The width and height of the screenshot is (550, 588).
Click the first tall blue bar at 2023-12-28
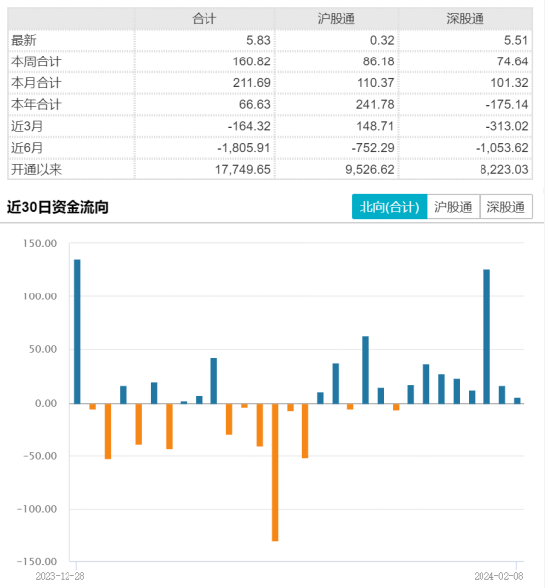[x=77, y=332]
